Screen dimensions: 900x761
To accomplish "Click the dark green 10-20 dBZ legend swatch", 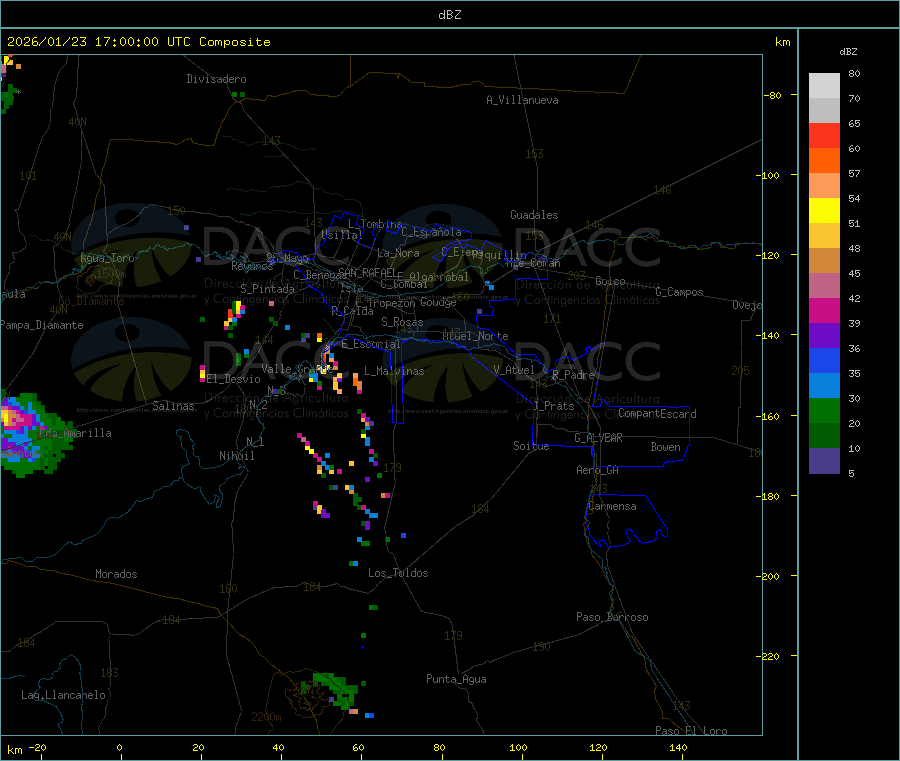I will (824, 436).
